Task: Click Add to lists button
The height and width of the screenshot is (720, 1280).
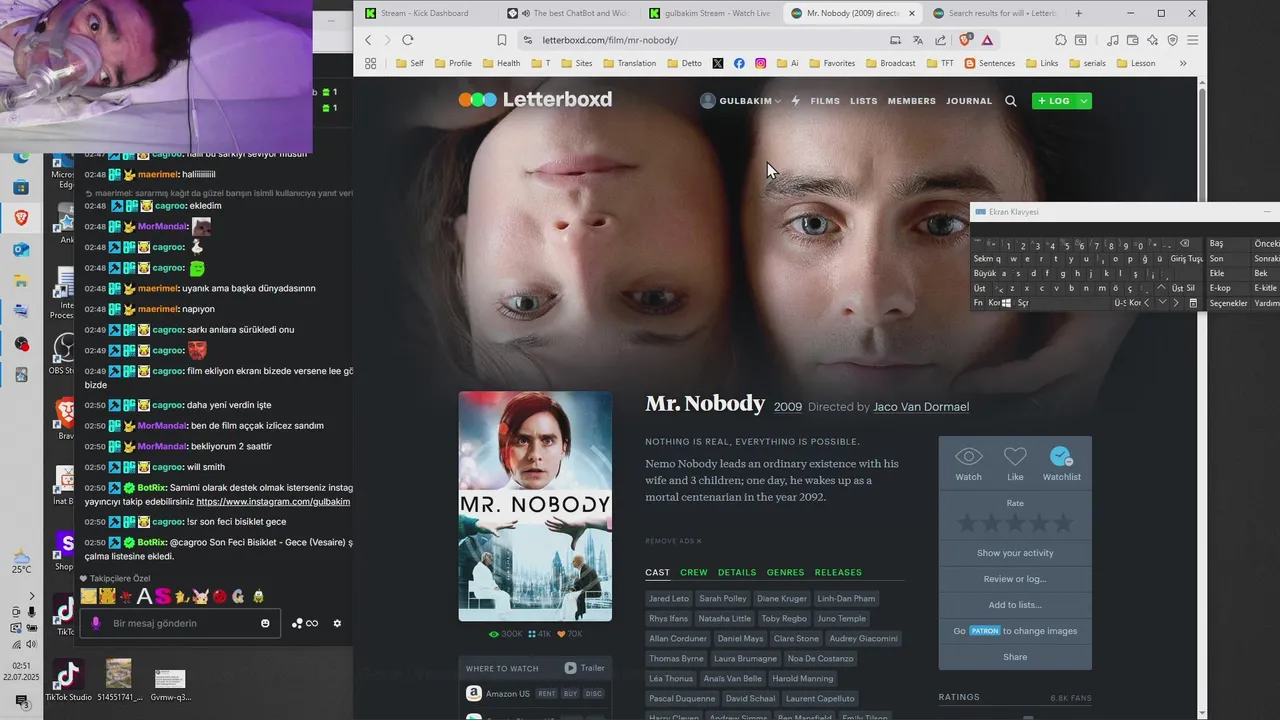Action: pos(1015,605)
